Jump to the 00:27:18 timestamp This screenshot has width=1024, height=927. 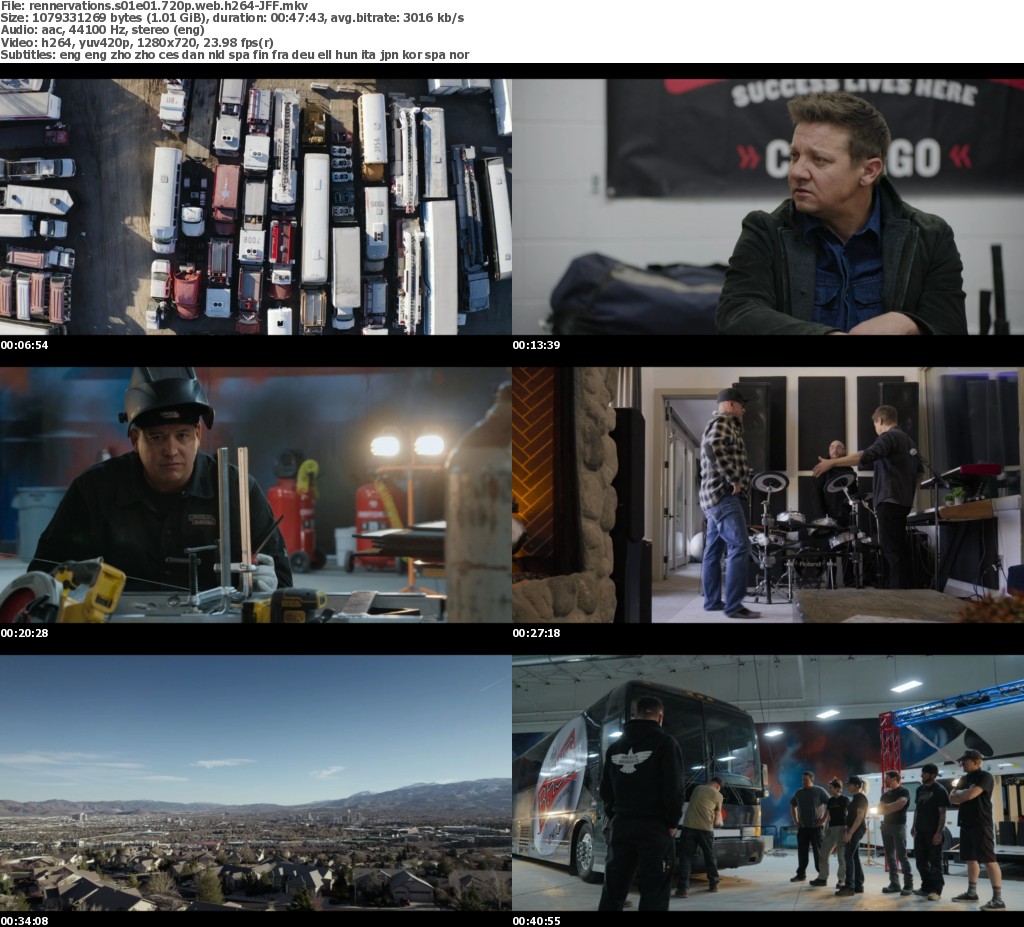pyautogui.click(x=537, y=633)
